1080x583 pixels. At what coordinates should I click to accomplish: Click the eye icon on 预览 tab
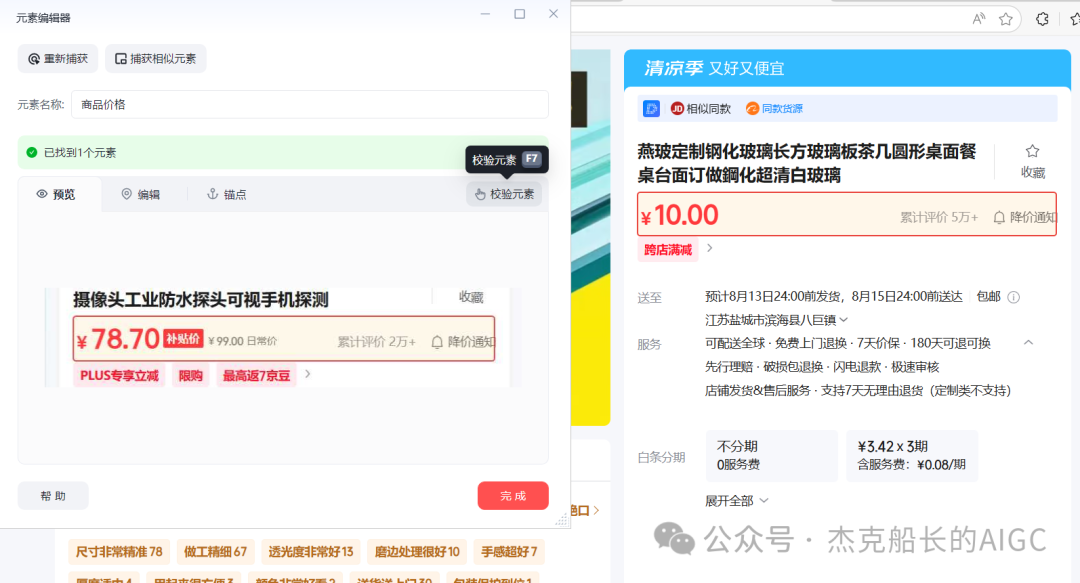(42, 194)
